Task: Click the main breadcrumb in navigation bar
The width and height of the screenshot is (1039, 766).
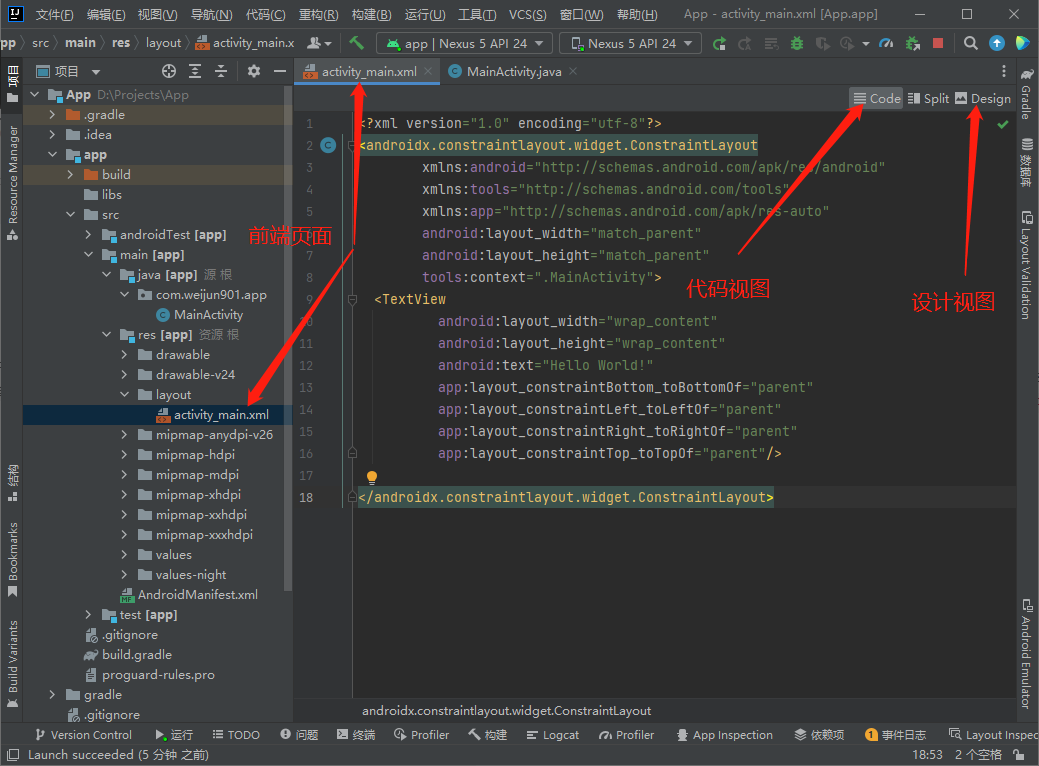Action: tap(80, 43)
